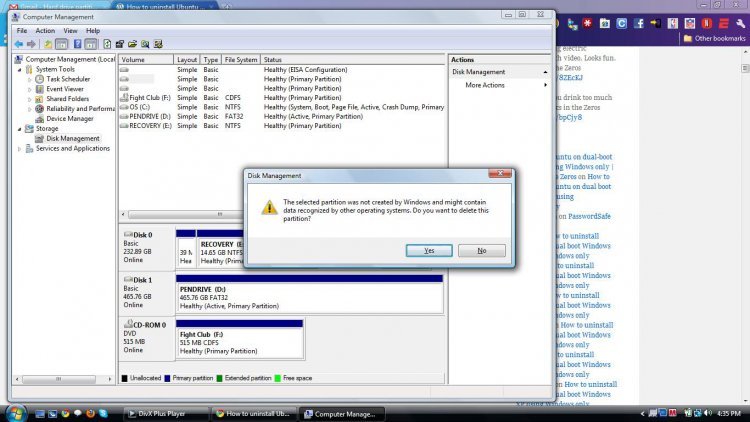750x422 pixels.
Task: Click the magnifier search toolbar icon
Action: pyautogui.click(x=145, y=44)
